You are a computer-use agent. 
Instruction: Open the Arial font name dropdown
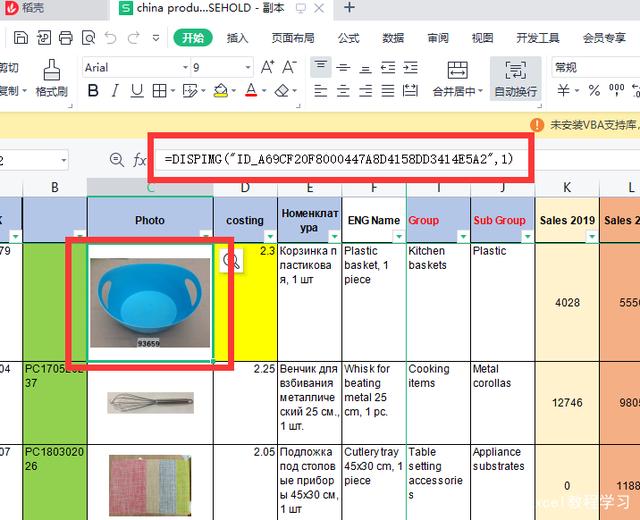[185, 67]
